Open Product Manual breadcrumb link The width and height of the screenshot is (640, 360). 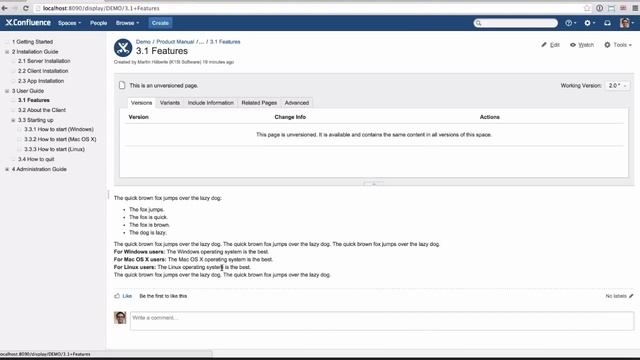point(175,42)
